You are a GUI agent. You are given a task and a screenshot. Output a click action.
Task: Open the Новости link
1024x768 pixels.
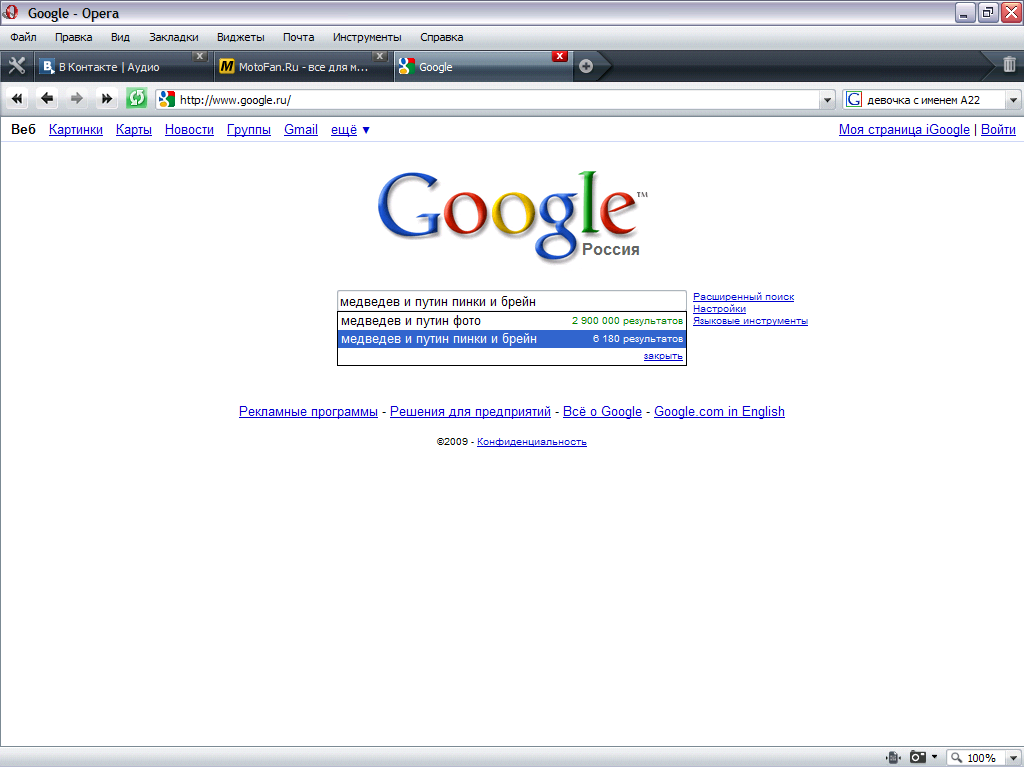point(189,129)
